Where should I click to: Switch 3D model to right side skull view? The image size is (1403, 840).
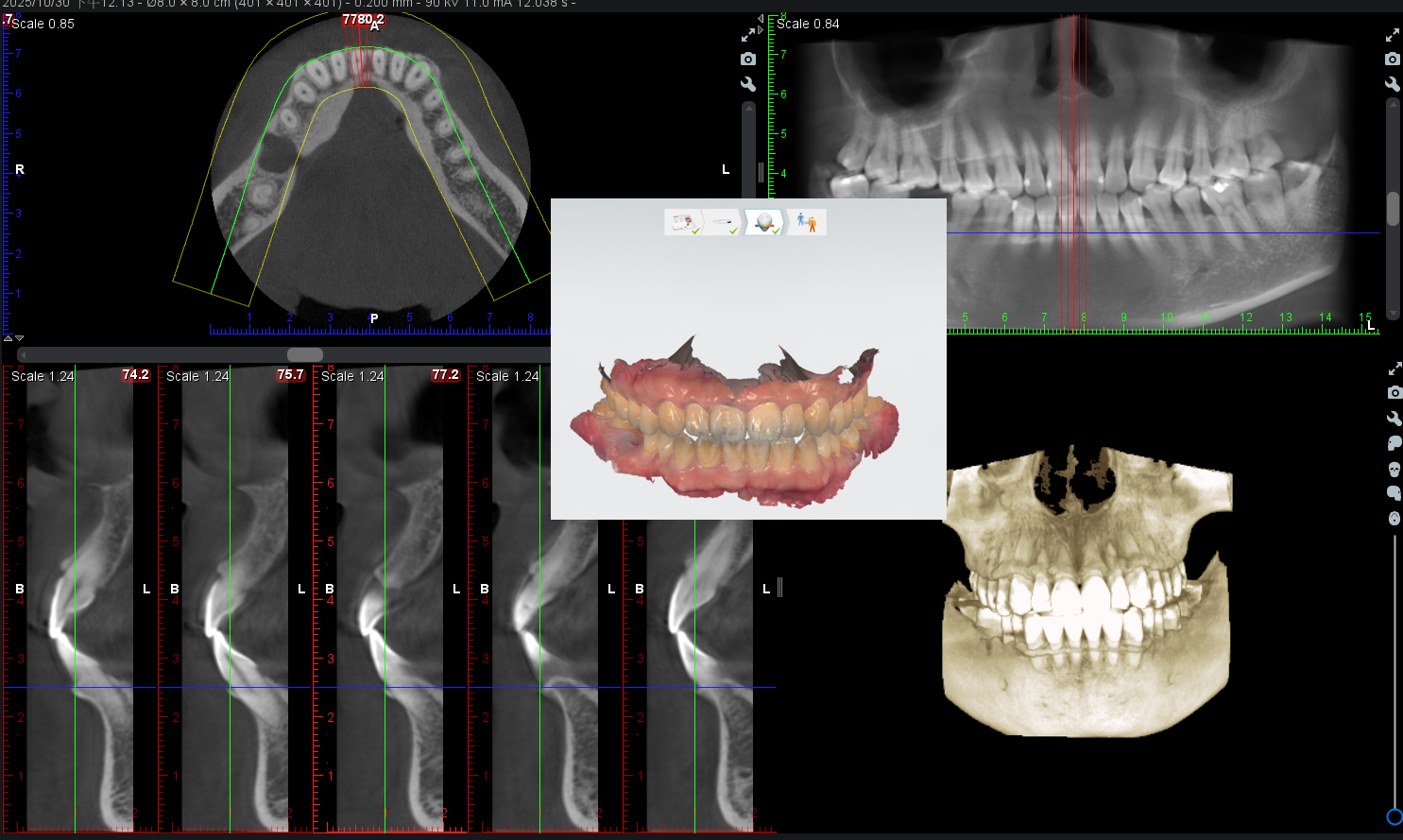(1394, 493)
